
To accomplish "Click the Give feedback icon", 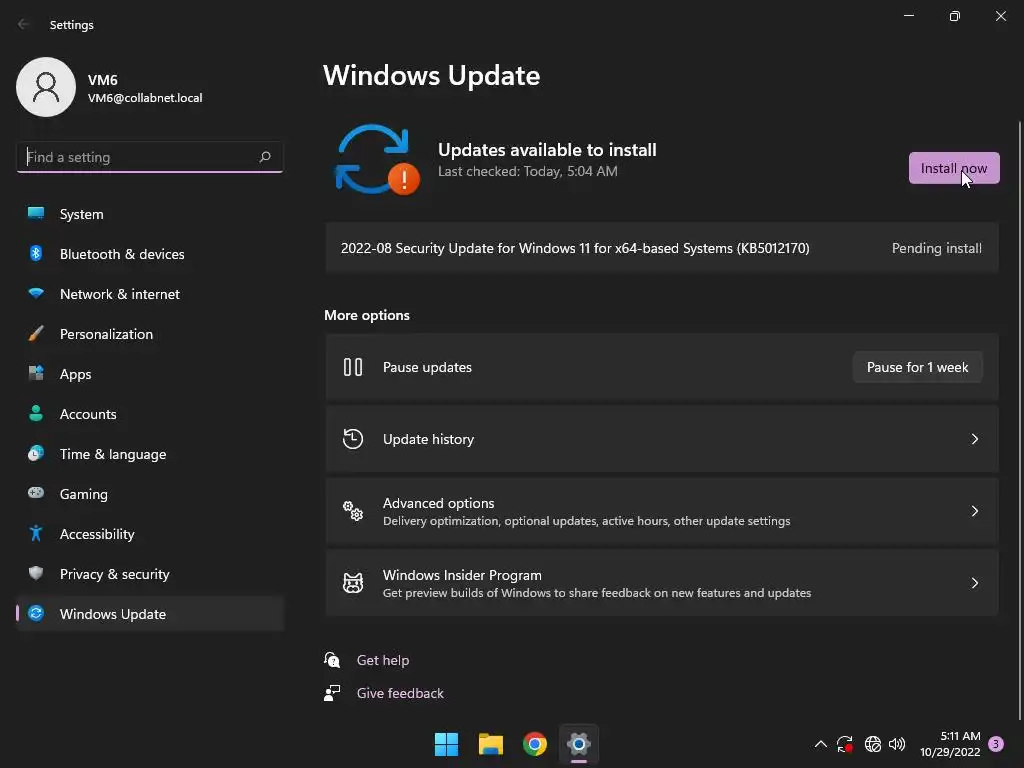I will 332,693.
